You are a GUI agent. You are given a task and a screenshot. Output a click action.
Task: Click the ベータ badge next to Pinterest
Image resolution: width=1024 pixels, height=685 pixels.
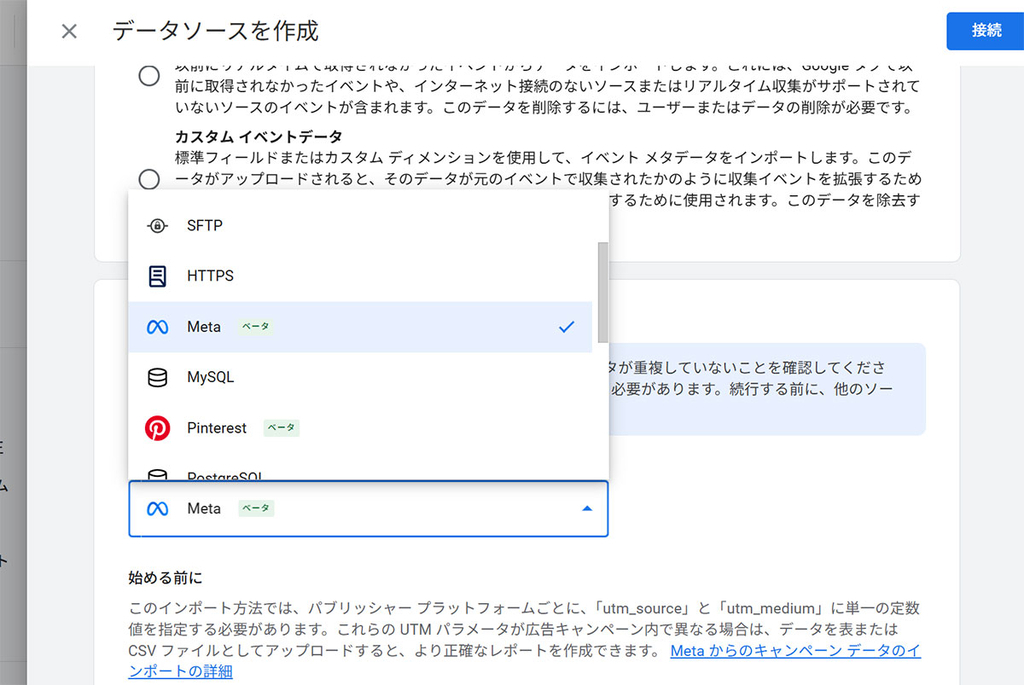click(281, 428)
